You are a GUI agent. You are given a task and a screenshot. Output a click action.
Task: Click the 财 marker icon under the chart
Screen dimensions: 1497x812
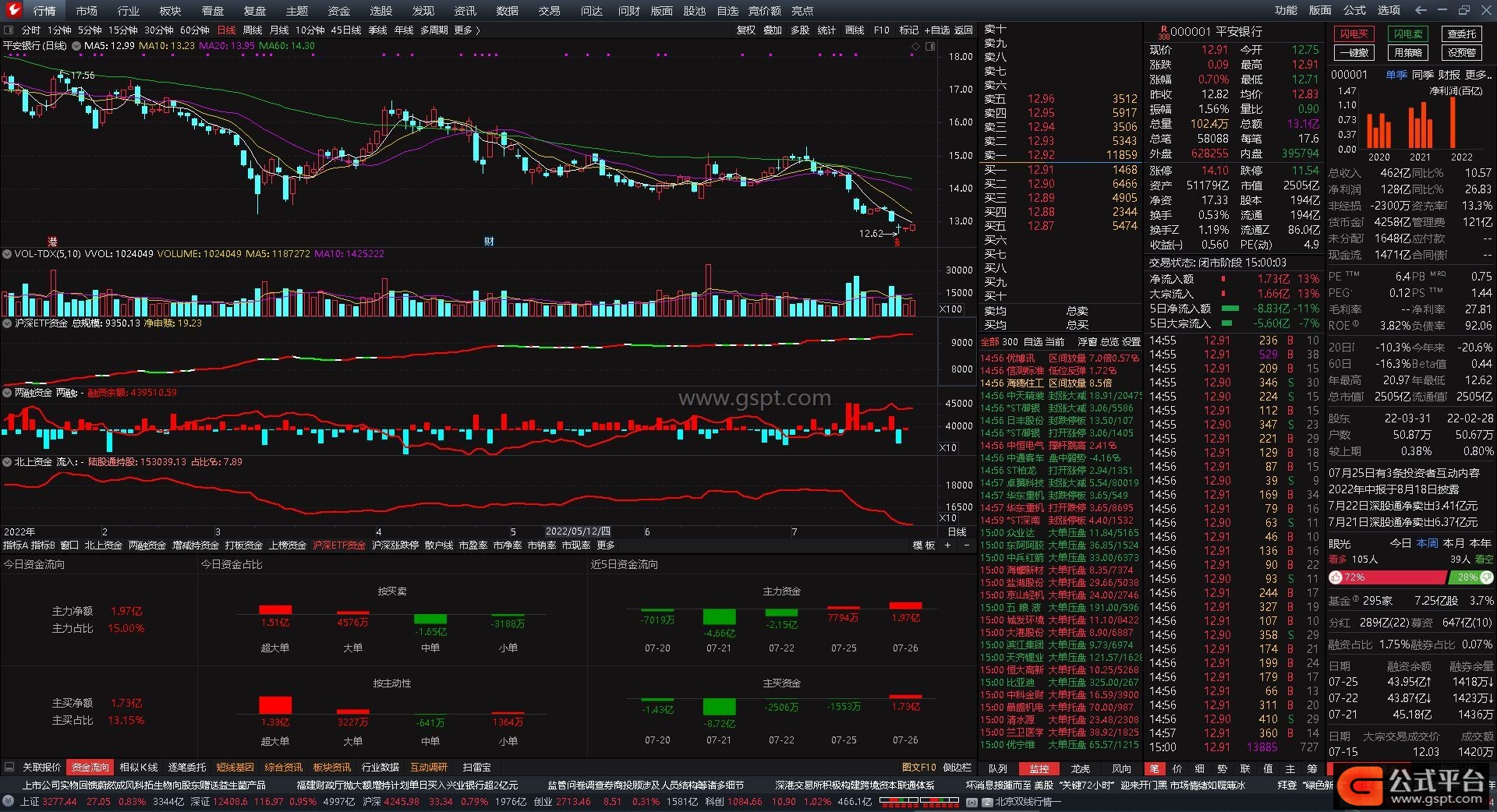tap(489, 242)
